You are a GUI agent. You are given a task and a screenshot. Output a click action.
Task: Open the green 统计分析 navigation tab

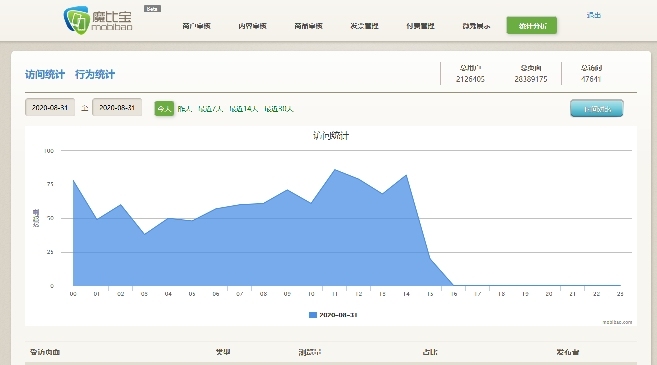[x=532, y=26]
